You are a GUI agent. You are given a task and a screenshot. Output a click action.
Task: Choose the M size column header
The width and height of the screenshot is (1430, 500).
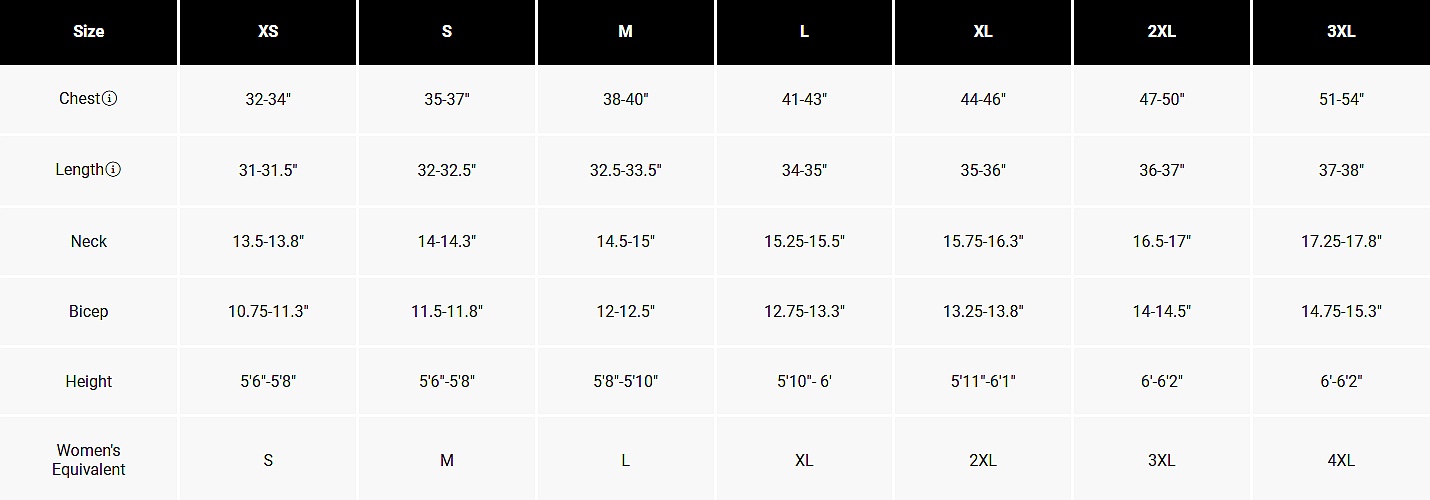pyautogui.click(x=625, y=32)
